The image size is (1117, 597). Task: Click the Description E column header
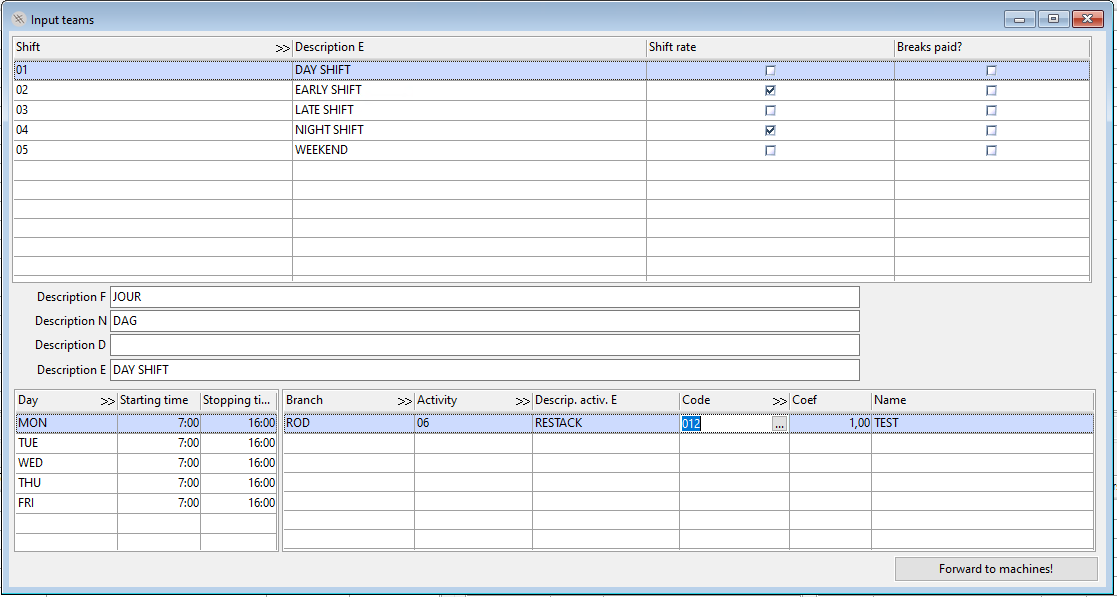468,48
